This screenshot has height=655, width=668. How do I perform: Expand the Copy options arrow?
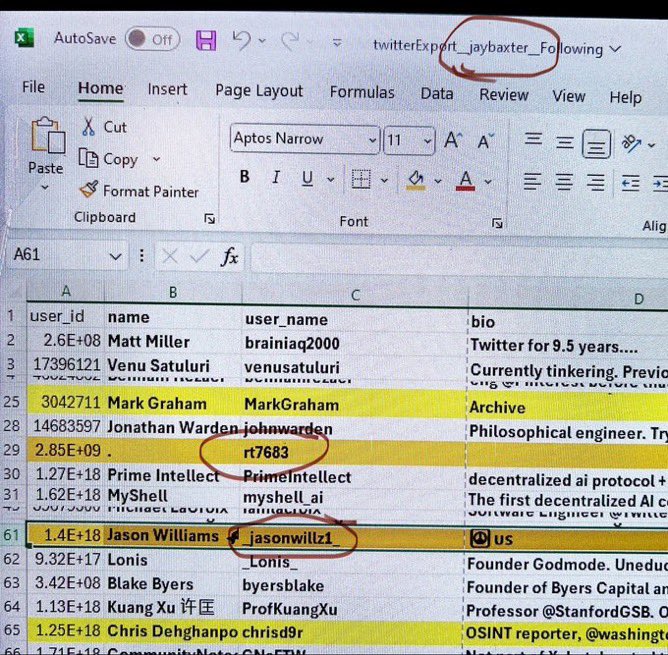tap(156, 159)
